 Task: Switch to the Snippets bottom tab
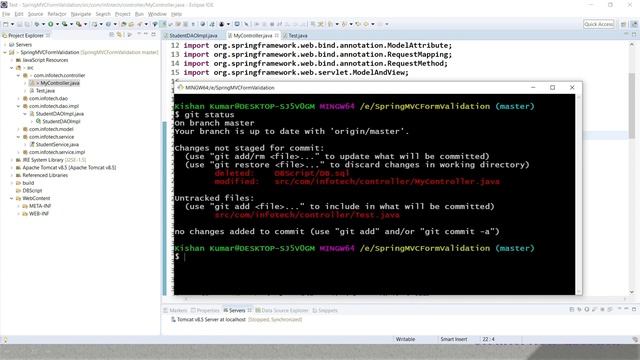(325, 311)
